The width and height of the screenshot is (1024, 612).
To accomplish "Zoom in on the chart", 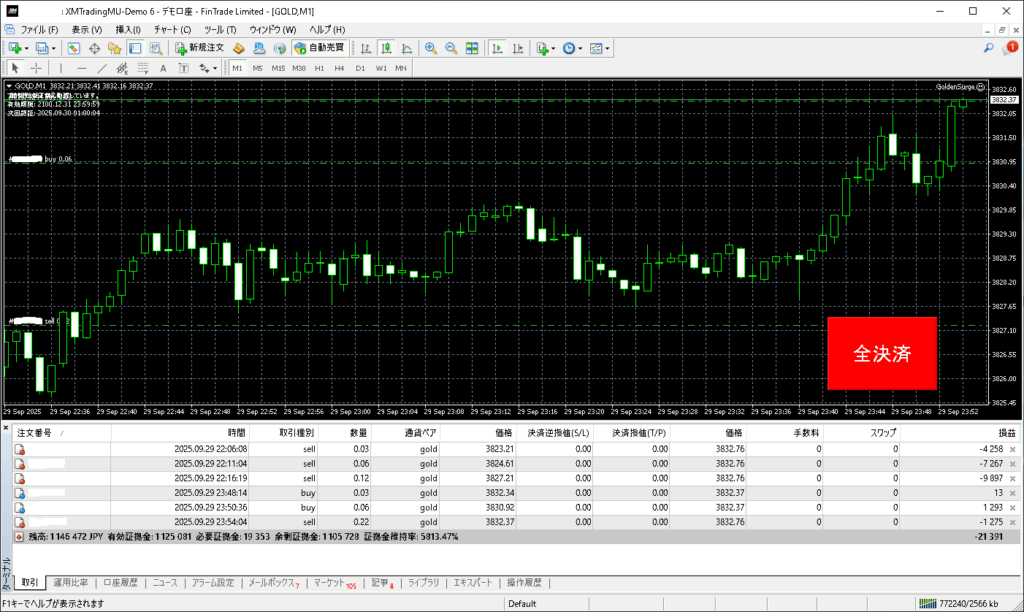I will click(431, 47).
